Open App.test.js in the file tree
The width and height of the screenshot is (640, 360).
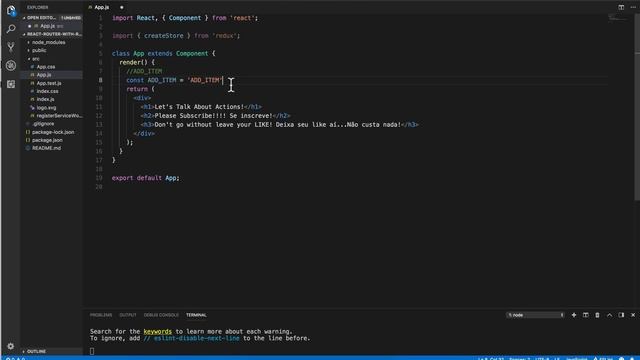click(x=49, y=83)
